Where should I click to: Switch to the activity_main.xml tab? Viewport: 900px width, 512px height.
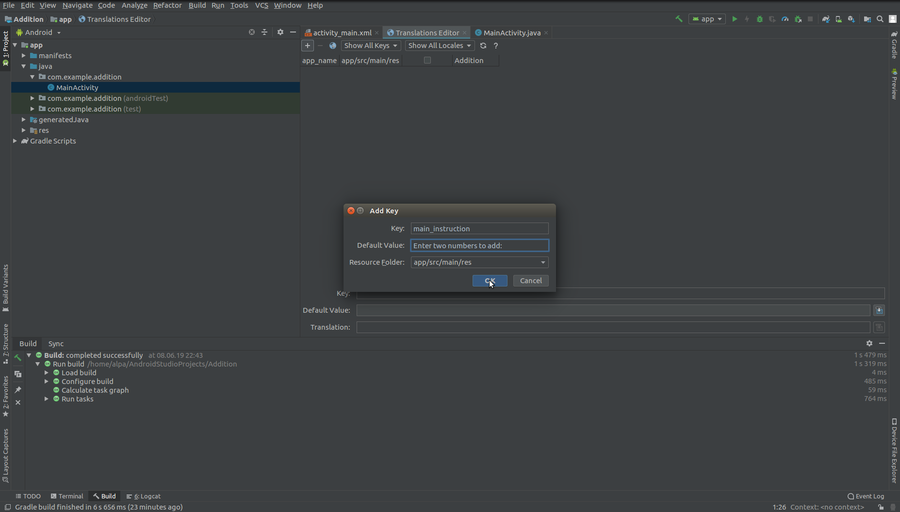pos(341,32)
